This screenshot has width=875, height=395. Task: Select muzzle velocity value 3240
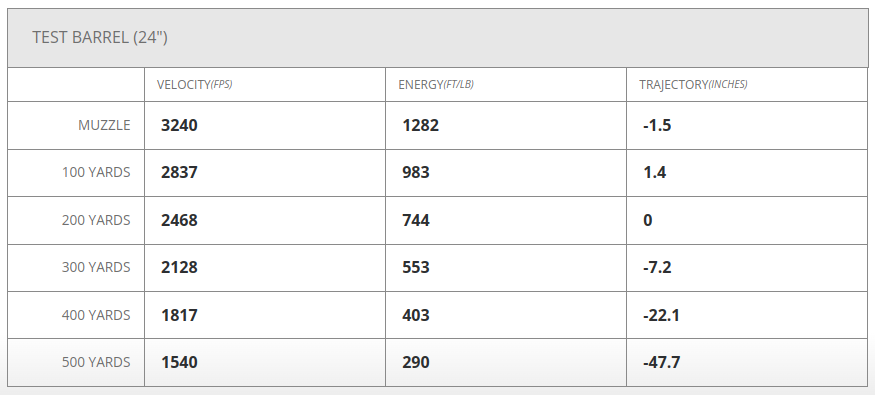[x=179, y=125]
